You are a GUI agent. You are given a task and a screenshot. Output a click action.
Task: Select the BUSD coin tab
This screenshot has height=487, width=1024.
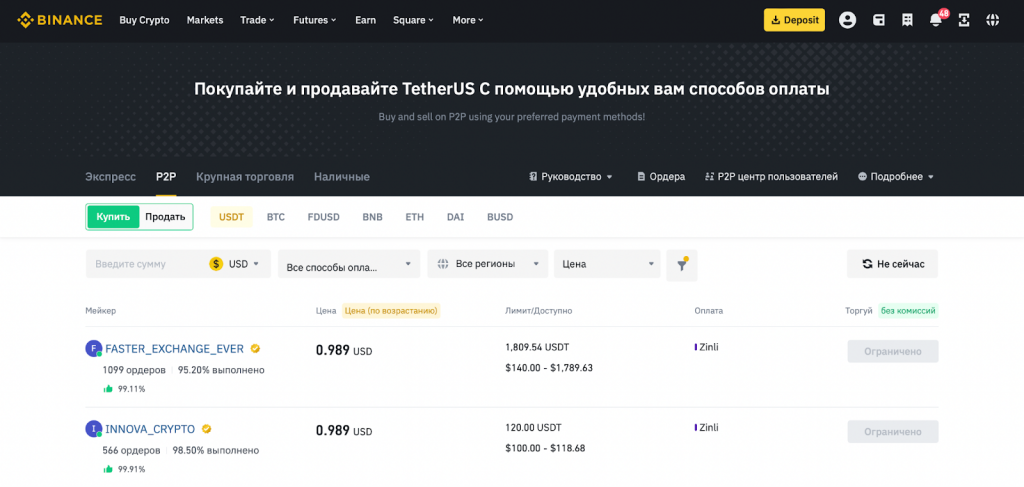click(x=500, y=217)
